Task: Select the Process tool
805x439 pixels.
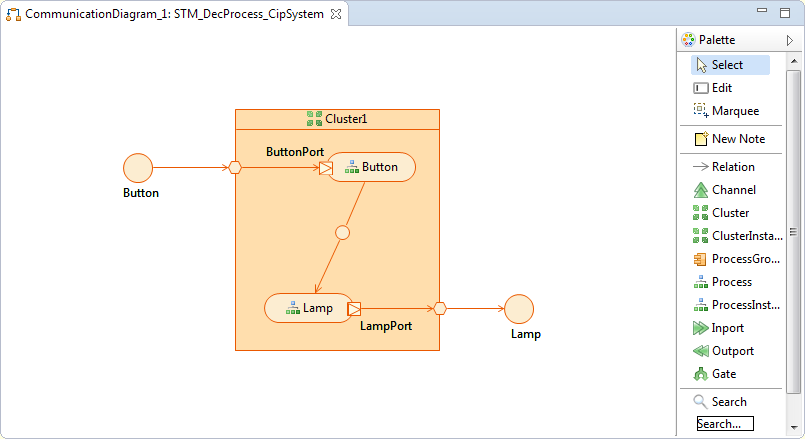Action: click(x=731, y=282)
